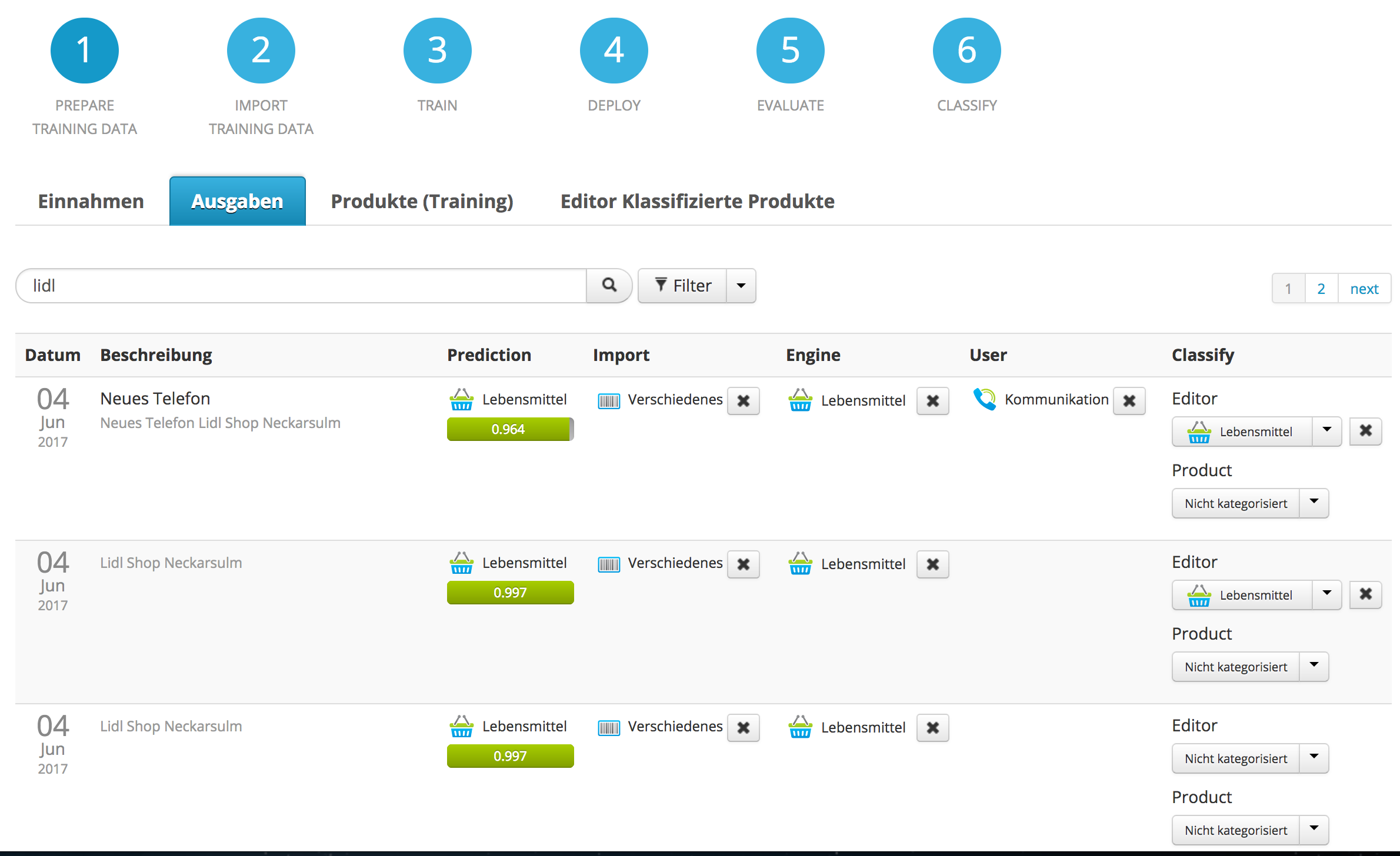Screen dimensions: 1400x856
Task: Click the Datum column header
Action: [52, 355]
